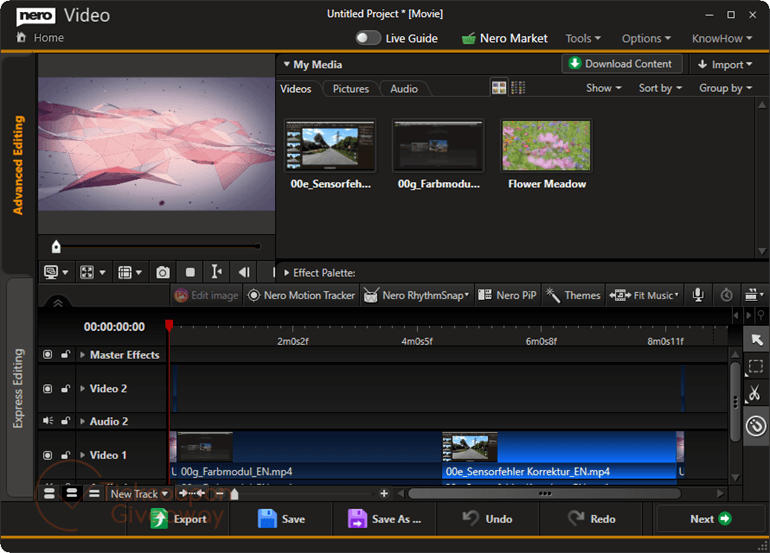Toggle the Live Guide switch

coord(368,38)
